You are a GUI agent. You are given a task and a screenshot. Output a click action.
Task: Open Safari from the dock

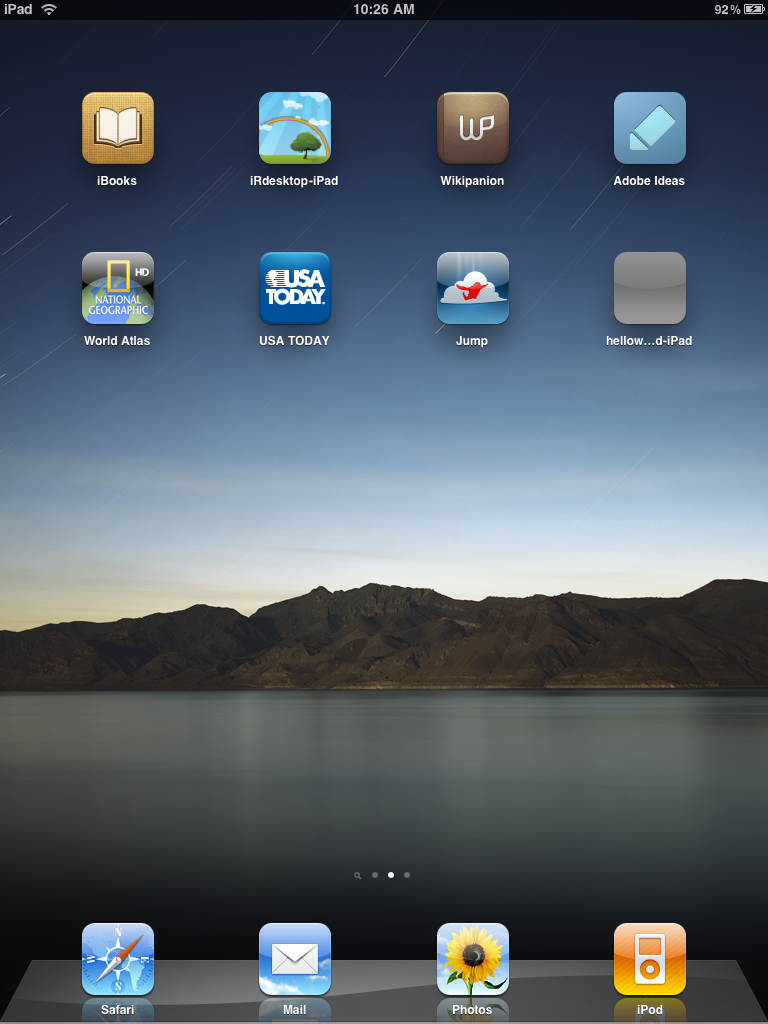[x=118, y=959]
